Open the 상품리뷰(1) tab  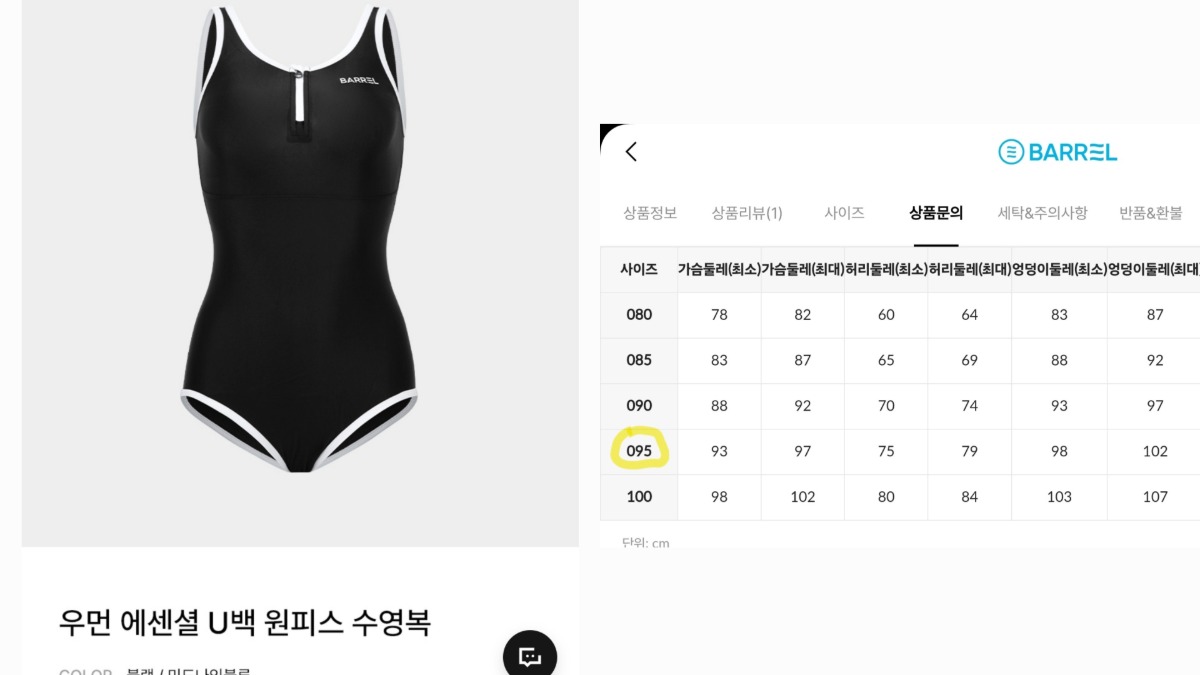(747, 213)
